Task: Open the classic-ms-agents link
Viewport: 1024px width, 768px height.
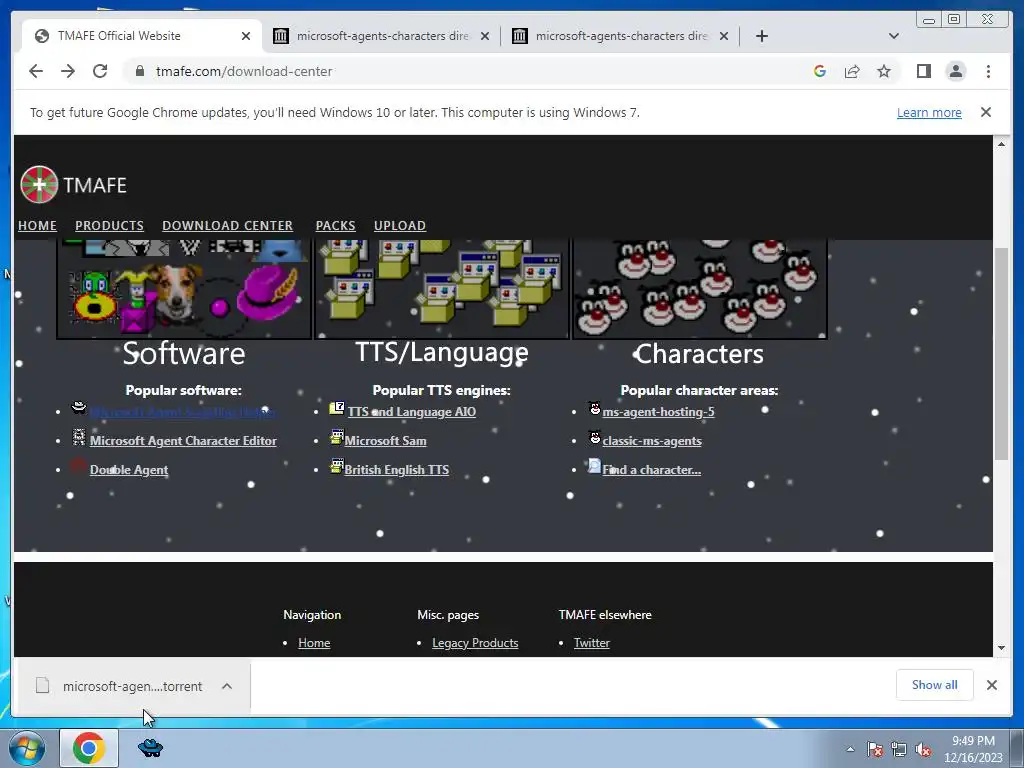Action: point(652,441)
